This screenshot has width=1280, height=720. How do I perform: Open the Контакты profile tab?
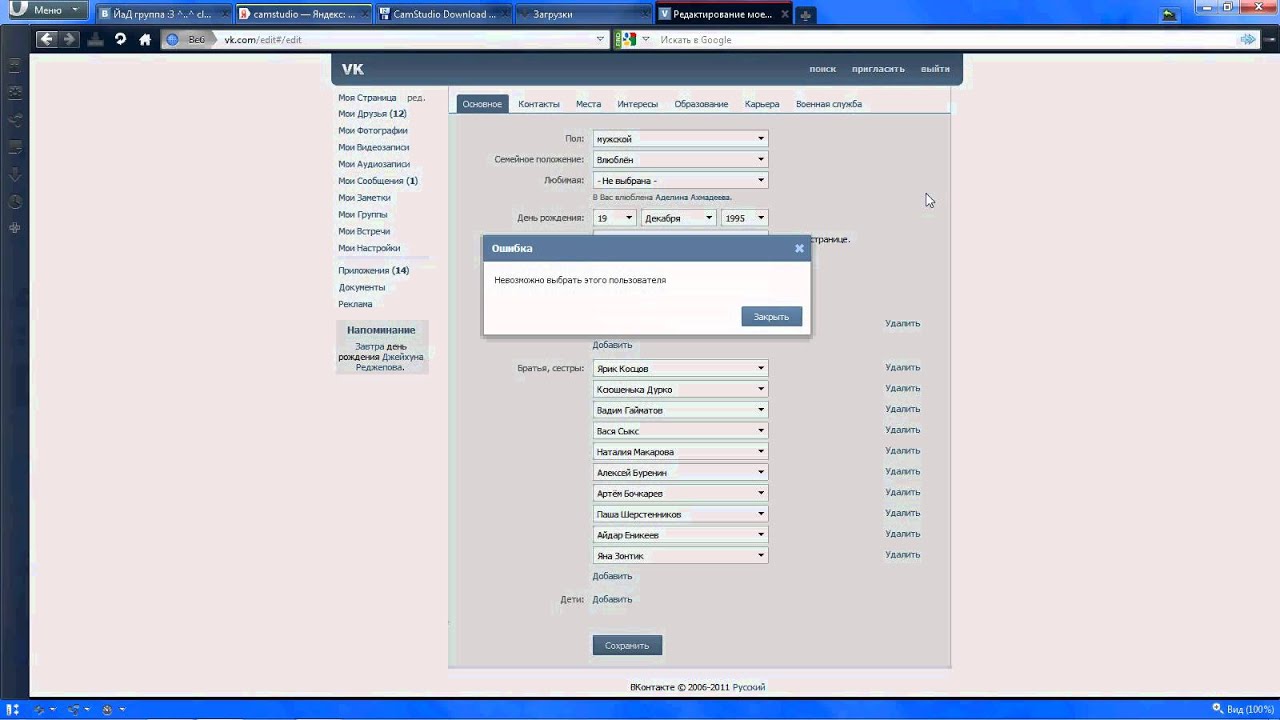coord(539,104)
